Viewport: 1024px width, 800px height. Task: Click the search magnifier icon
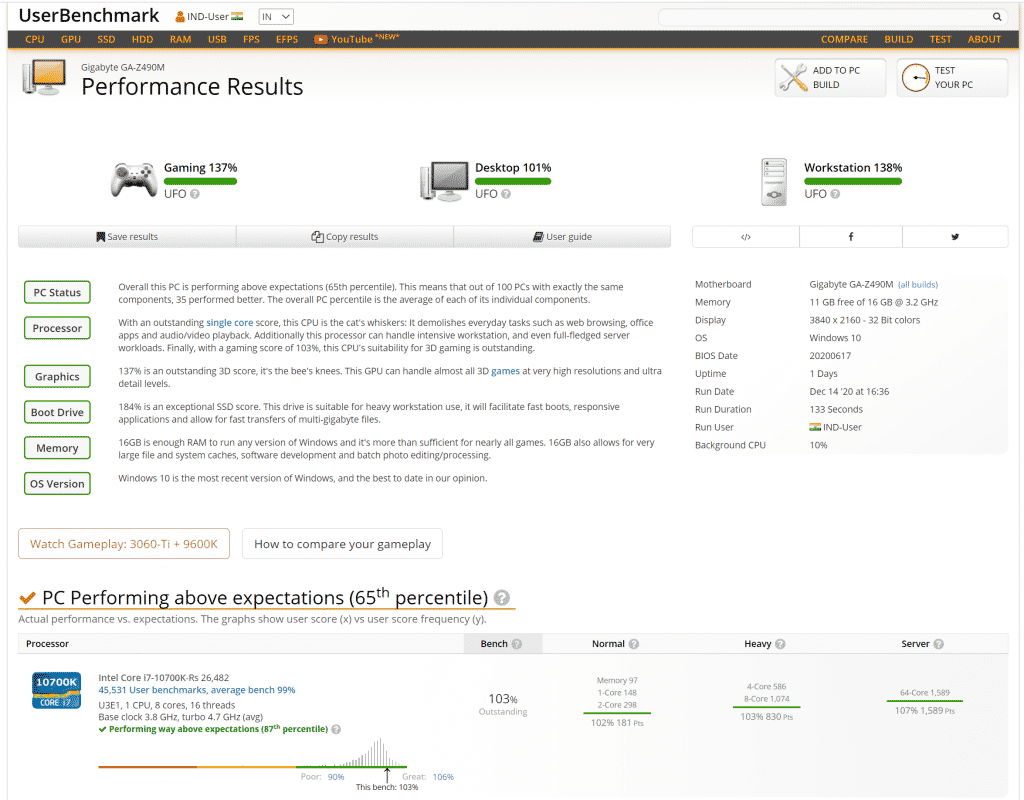[997, 17]
